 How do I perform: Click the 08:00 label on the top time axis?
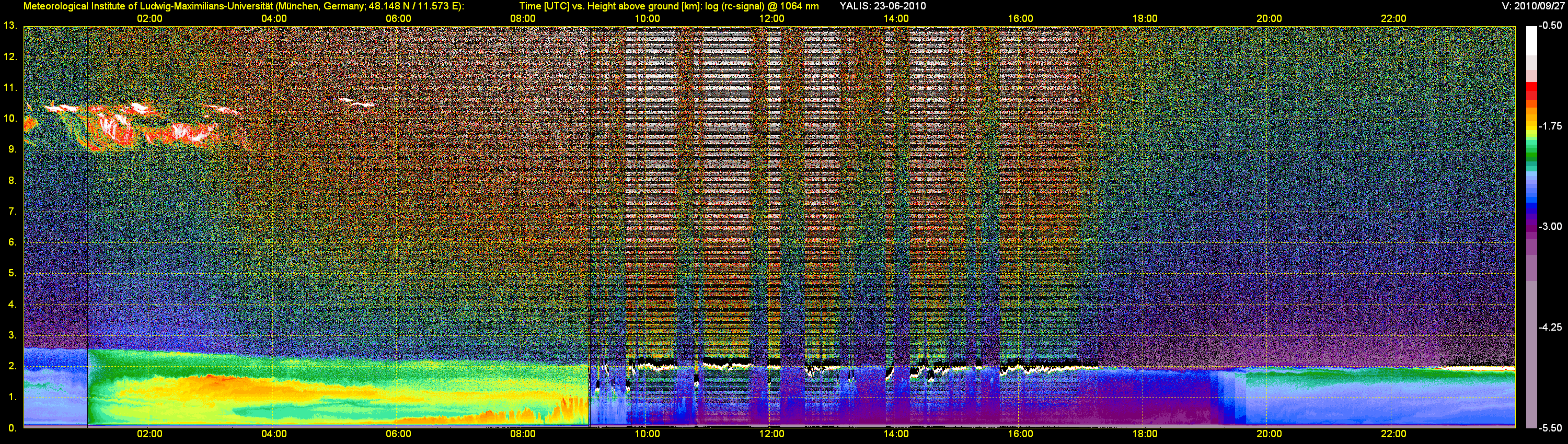[522, 18]
